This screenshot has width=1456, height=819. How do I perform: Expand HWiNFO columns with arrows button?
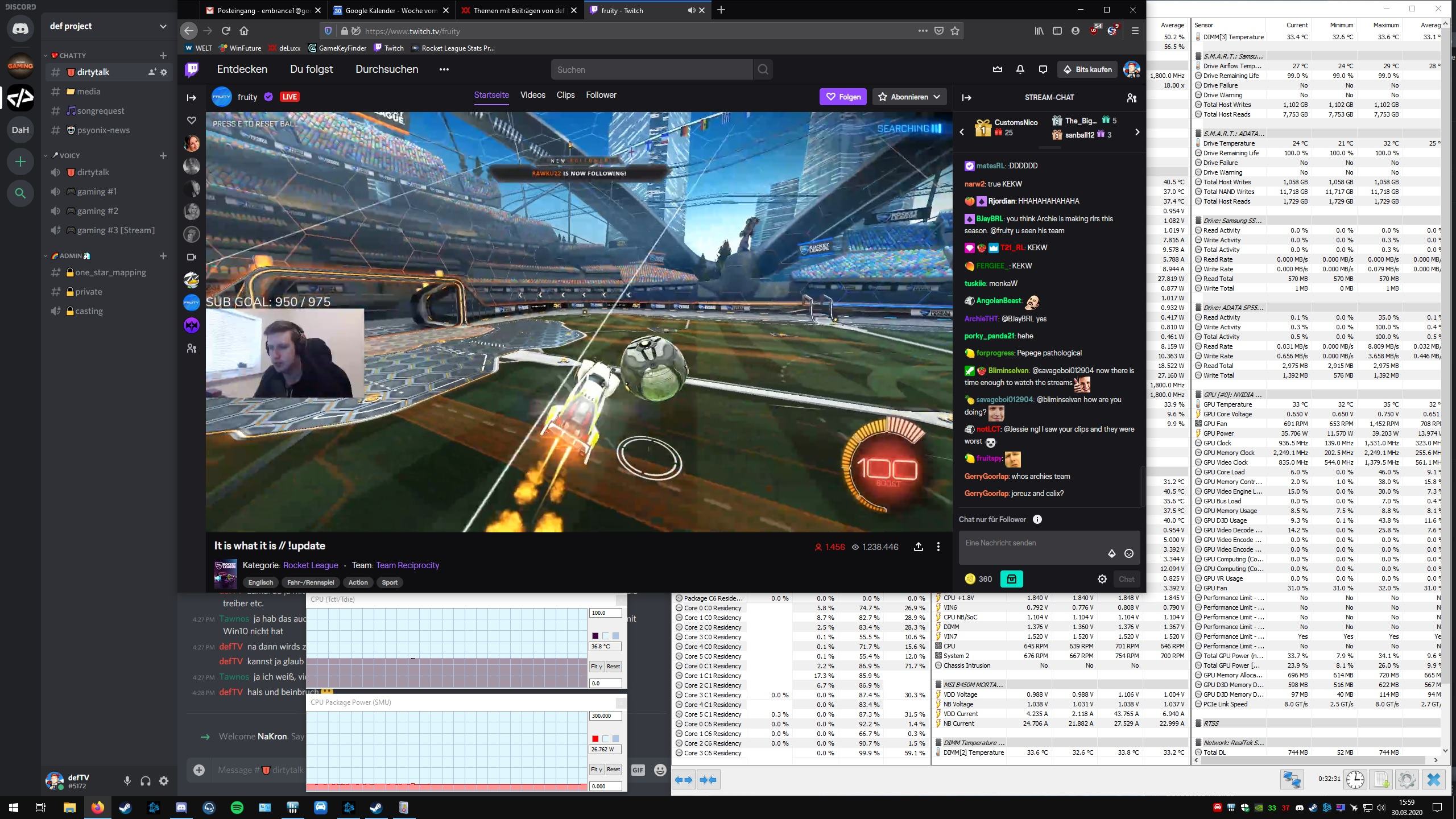(x=684, y=780)
